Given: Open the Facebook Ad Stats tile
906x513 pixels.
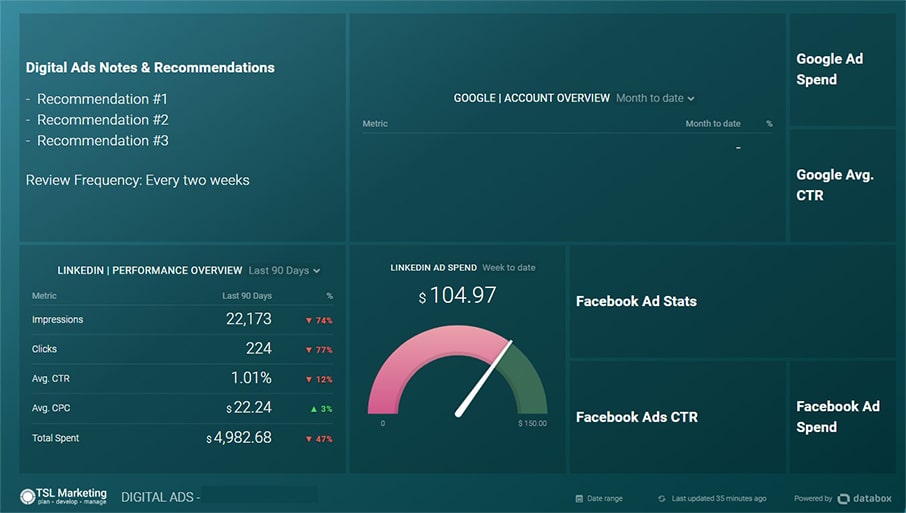Looking at the screenshot, I should pyautogui.click(x=733, y=301).
